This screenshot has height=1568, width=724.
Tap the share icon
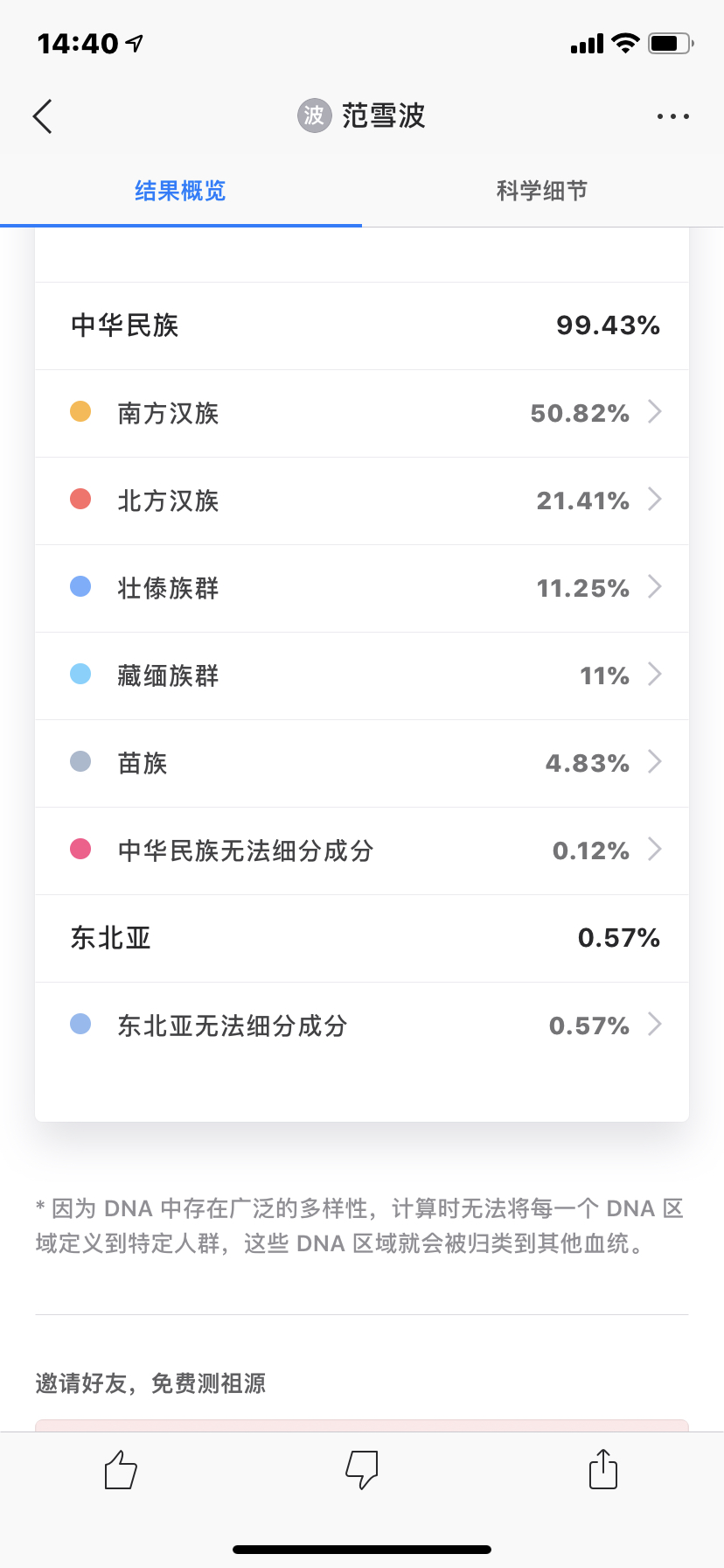[603, 1468]
